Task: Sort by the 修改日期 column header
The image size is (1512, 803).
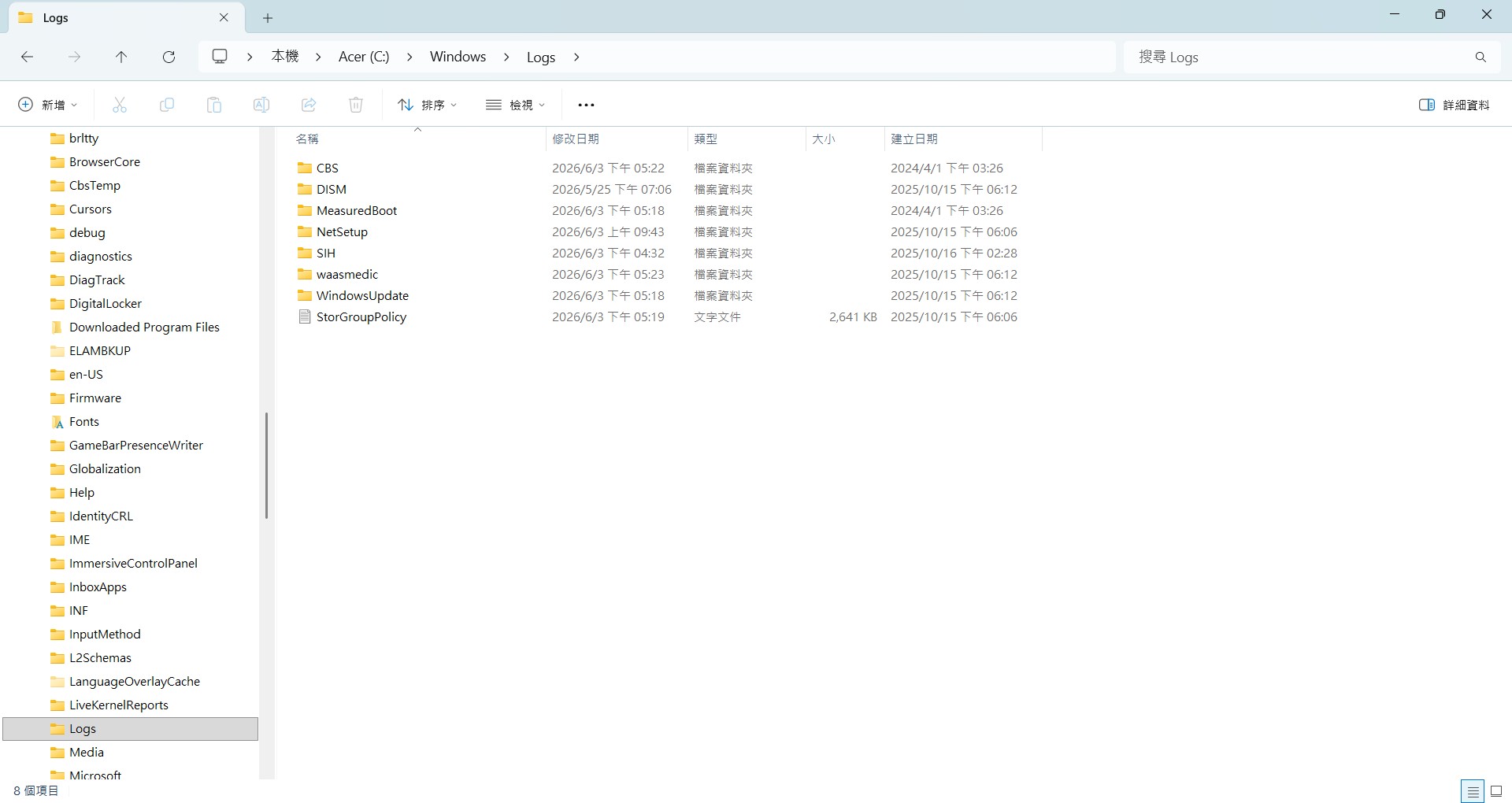Action: [x=576, y=139]
